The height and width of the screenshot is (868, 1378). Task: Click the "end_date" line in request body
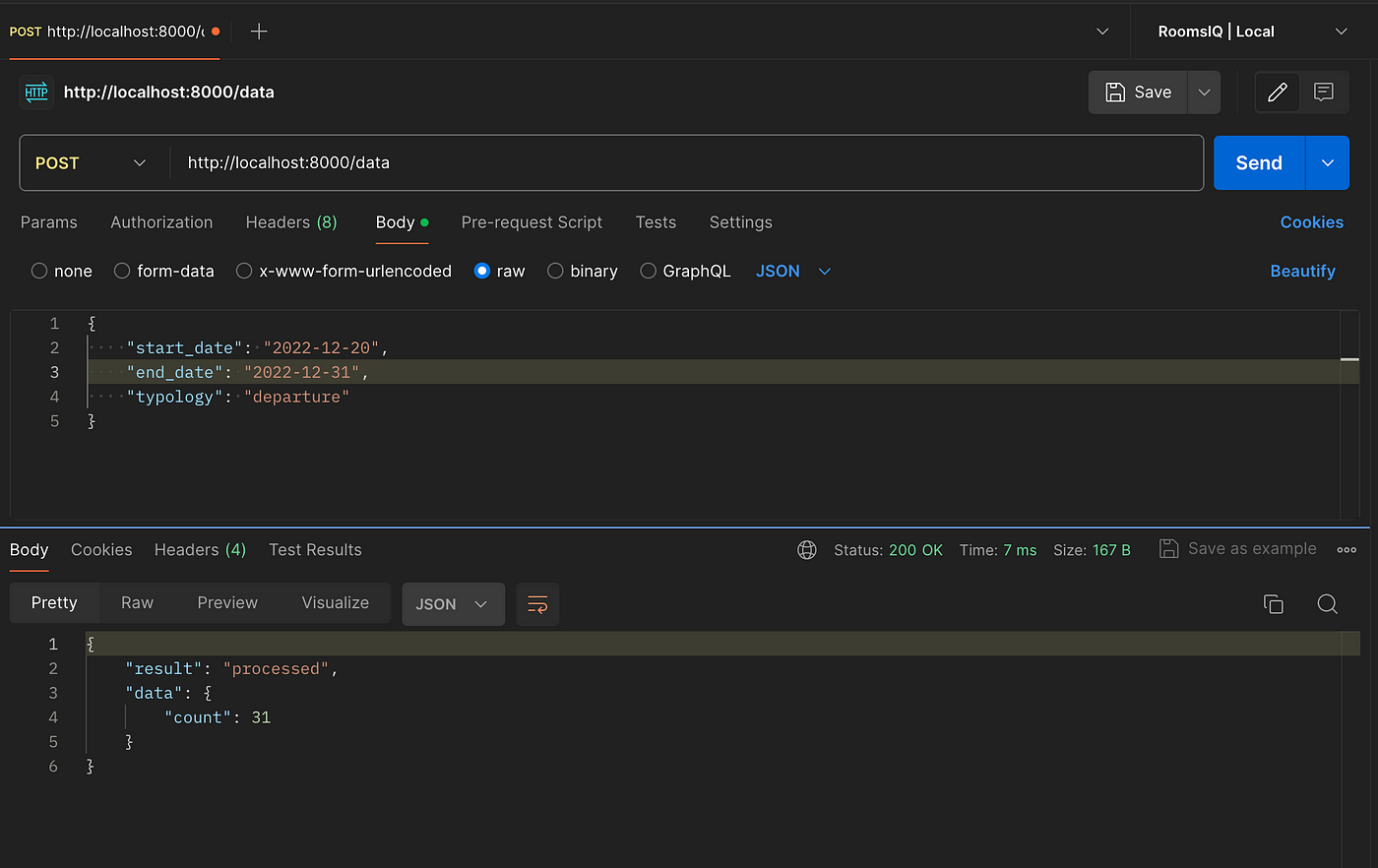[x=248, y=373]
